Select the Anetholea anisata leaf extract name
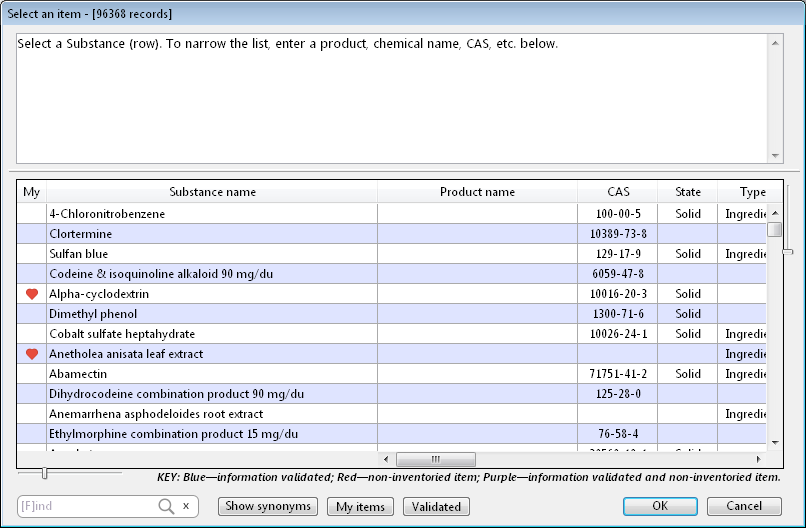Screen dimensions: 806x528 (126, 354)
